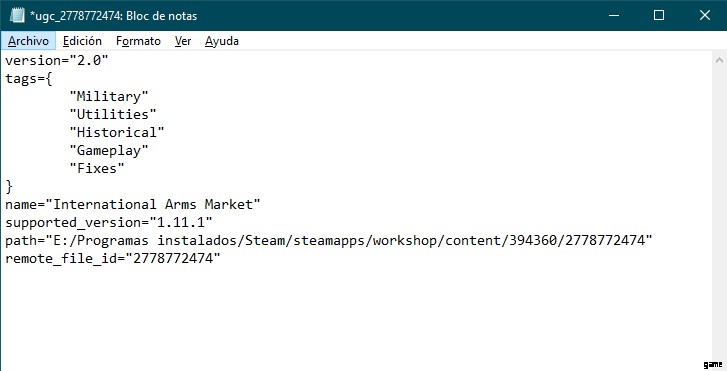Maximize the Bloc de notas window
The image size is (727, 371).
pos(659,15)
